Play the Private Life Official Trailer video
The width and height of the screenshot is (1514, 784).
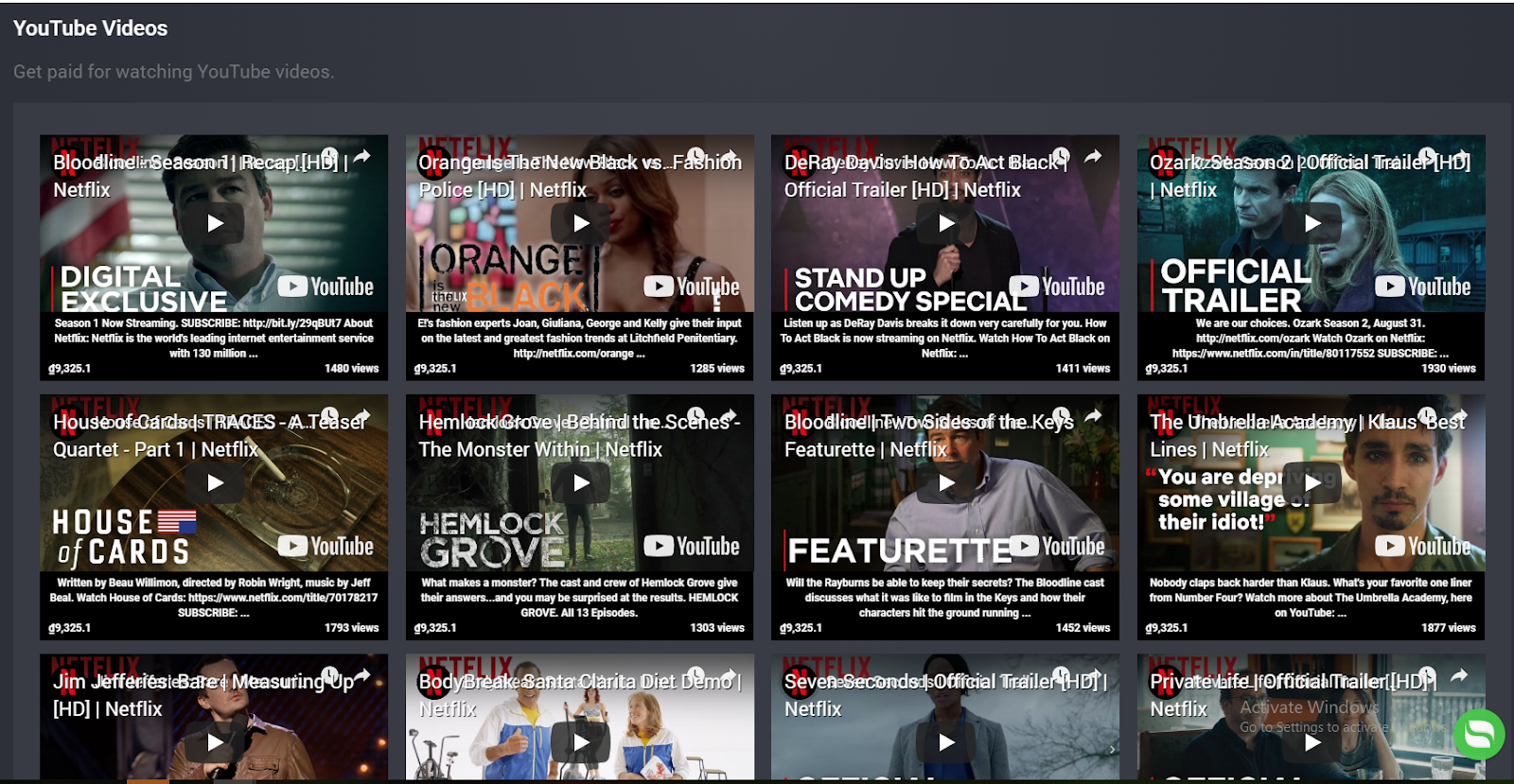[1312, 742]
